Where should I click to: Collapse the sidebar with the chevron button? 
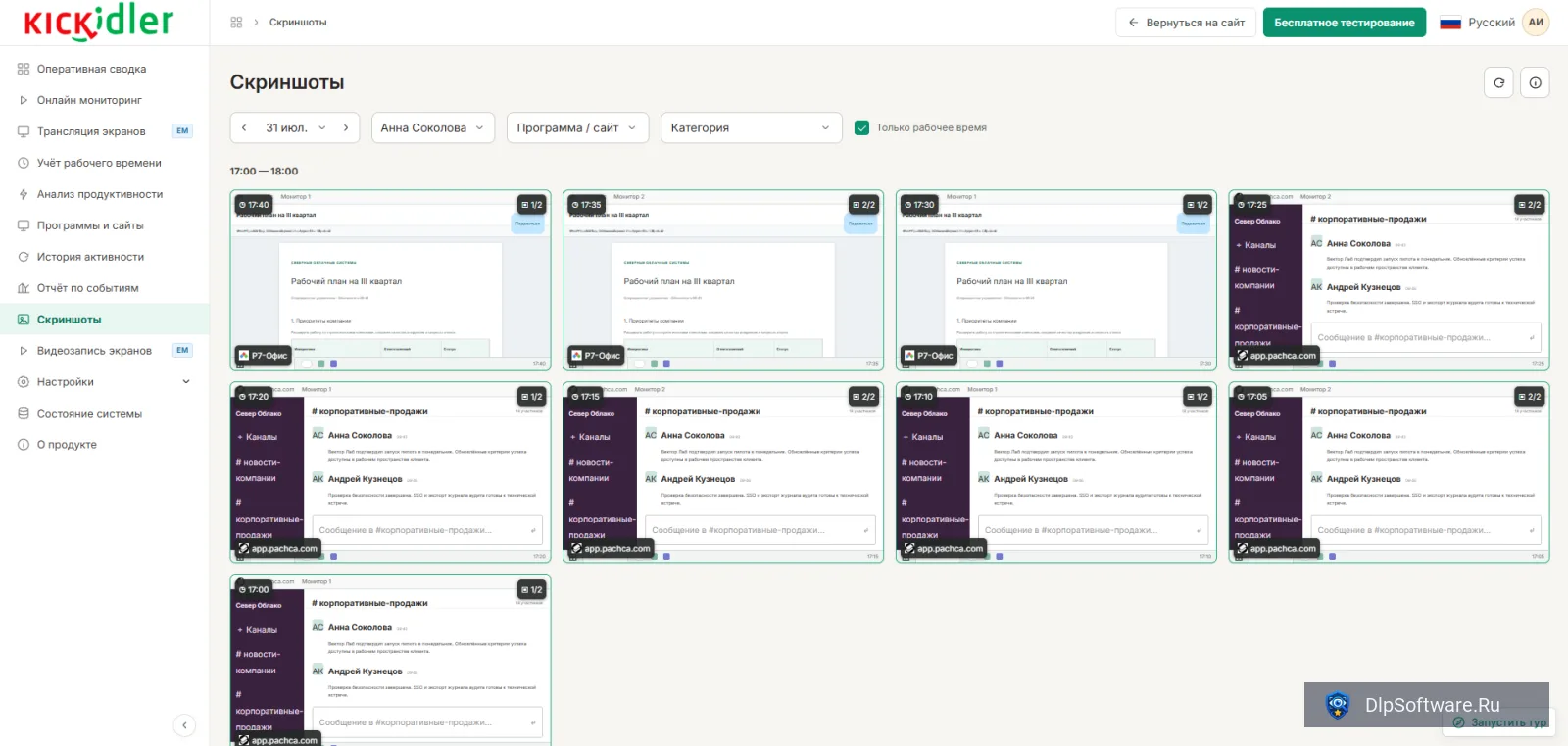(x=184, y=725)
